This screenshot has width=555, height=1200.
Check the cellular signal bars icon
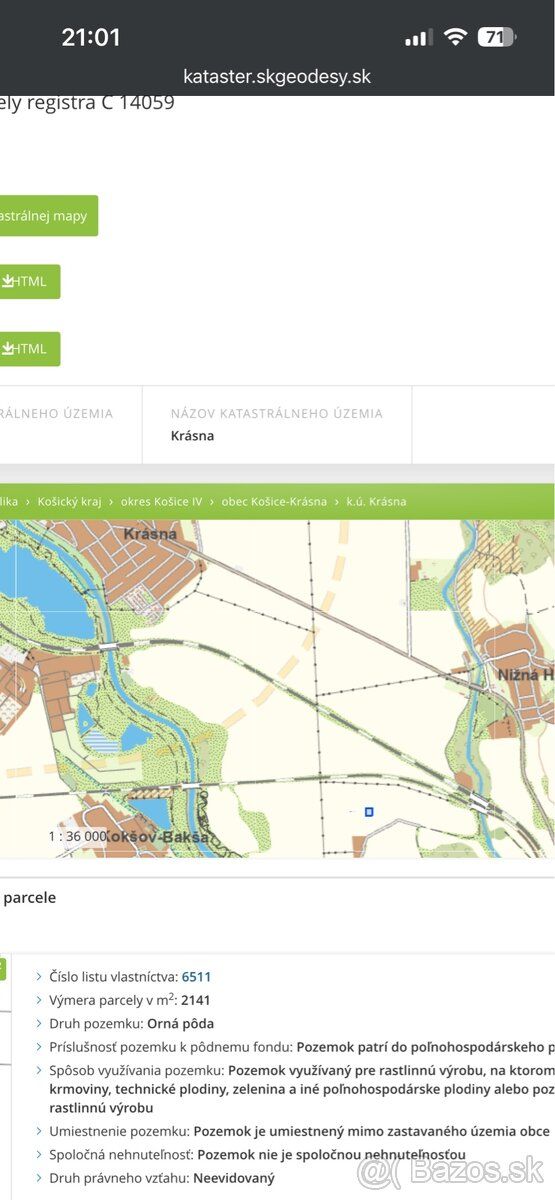[418, 38]
